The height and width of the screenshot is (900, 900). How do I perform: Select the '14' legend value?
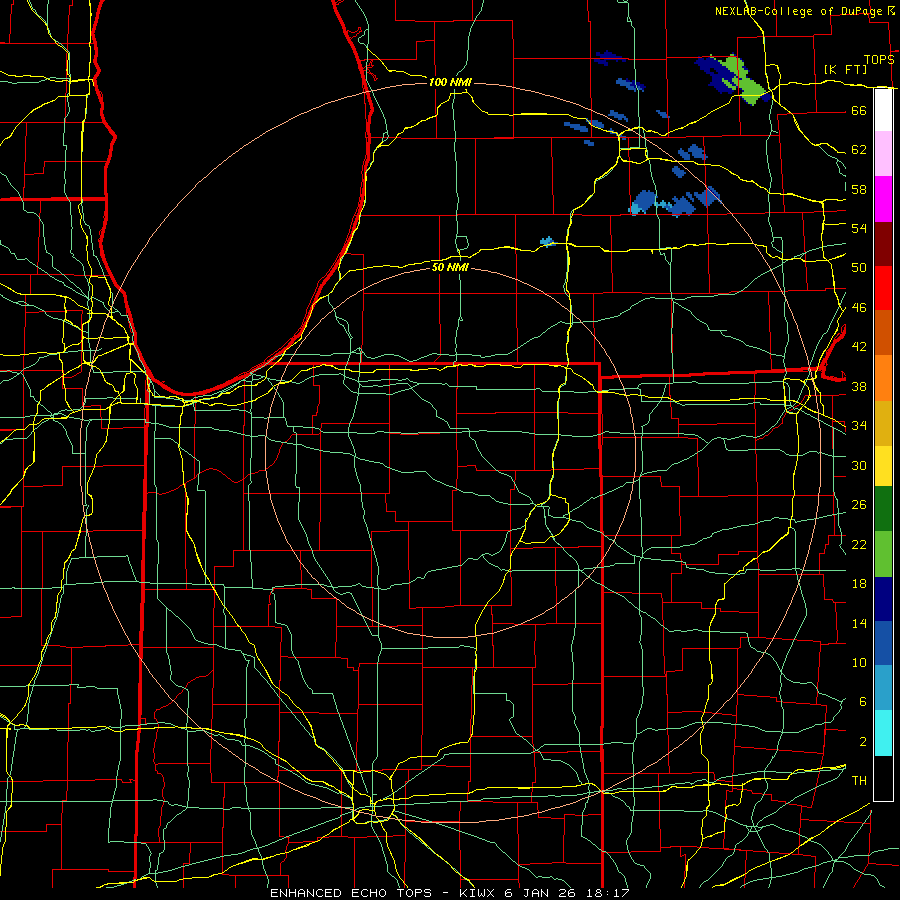point(859,623)
